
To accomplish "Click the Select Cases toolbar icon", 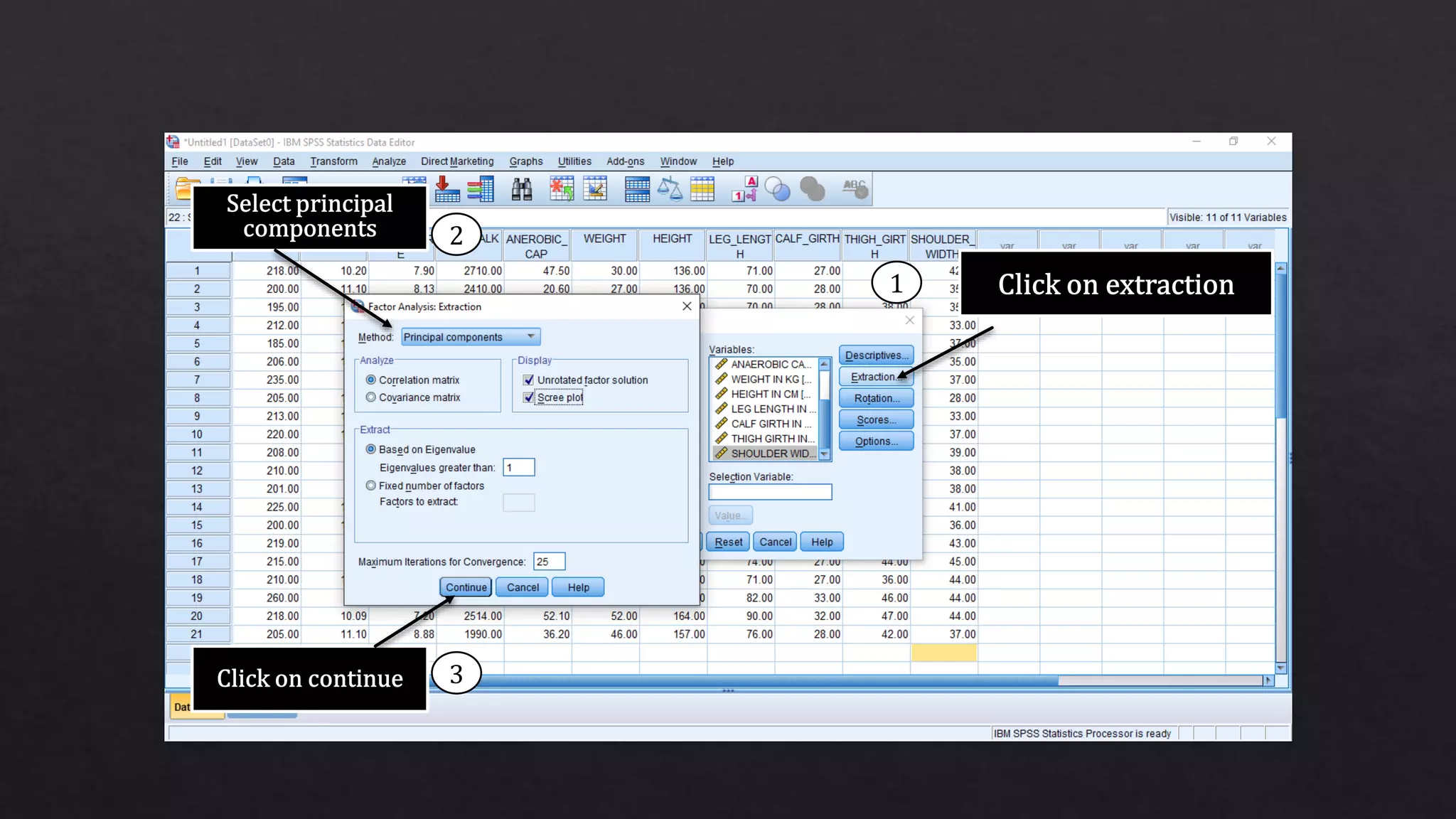I will (702, 189).
